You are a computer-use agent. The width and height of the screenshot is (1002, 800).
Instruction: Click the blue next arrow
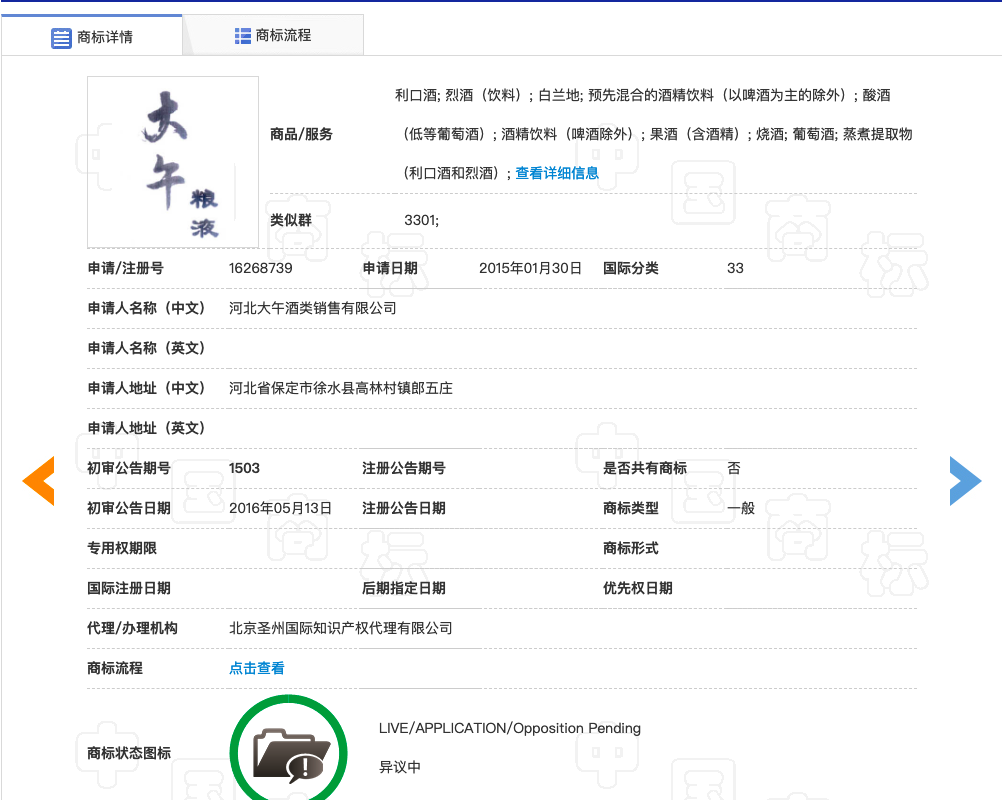965,481
